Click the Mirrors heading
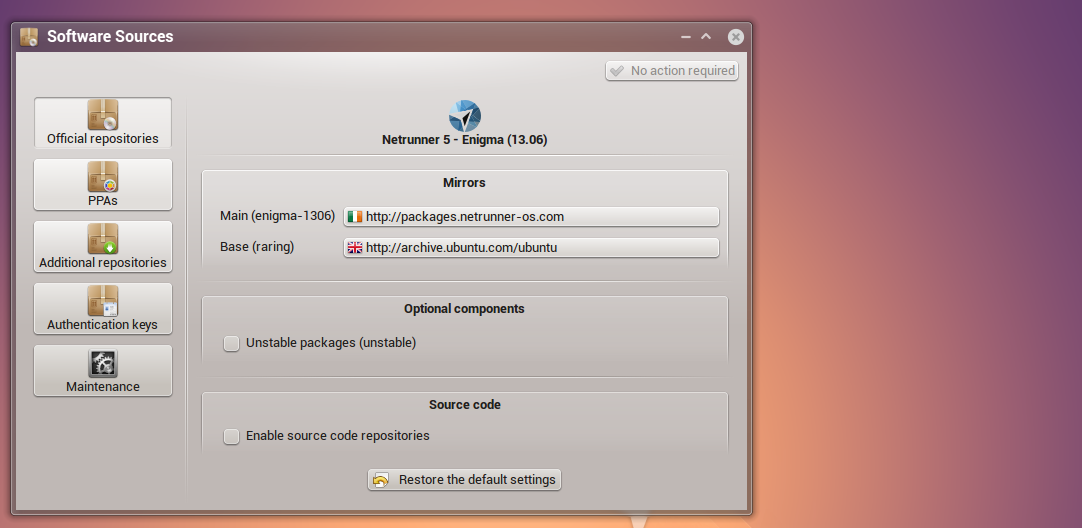 pos(464,183)
